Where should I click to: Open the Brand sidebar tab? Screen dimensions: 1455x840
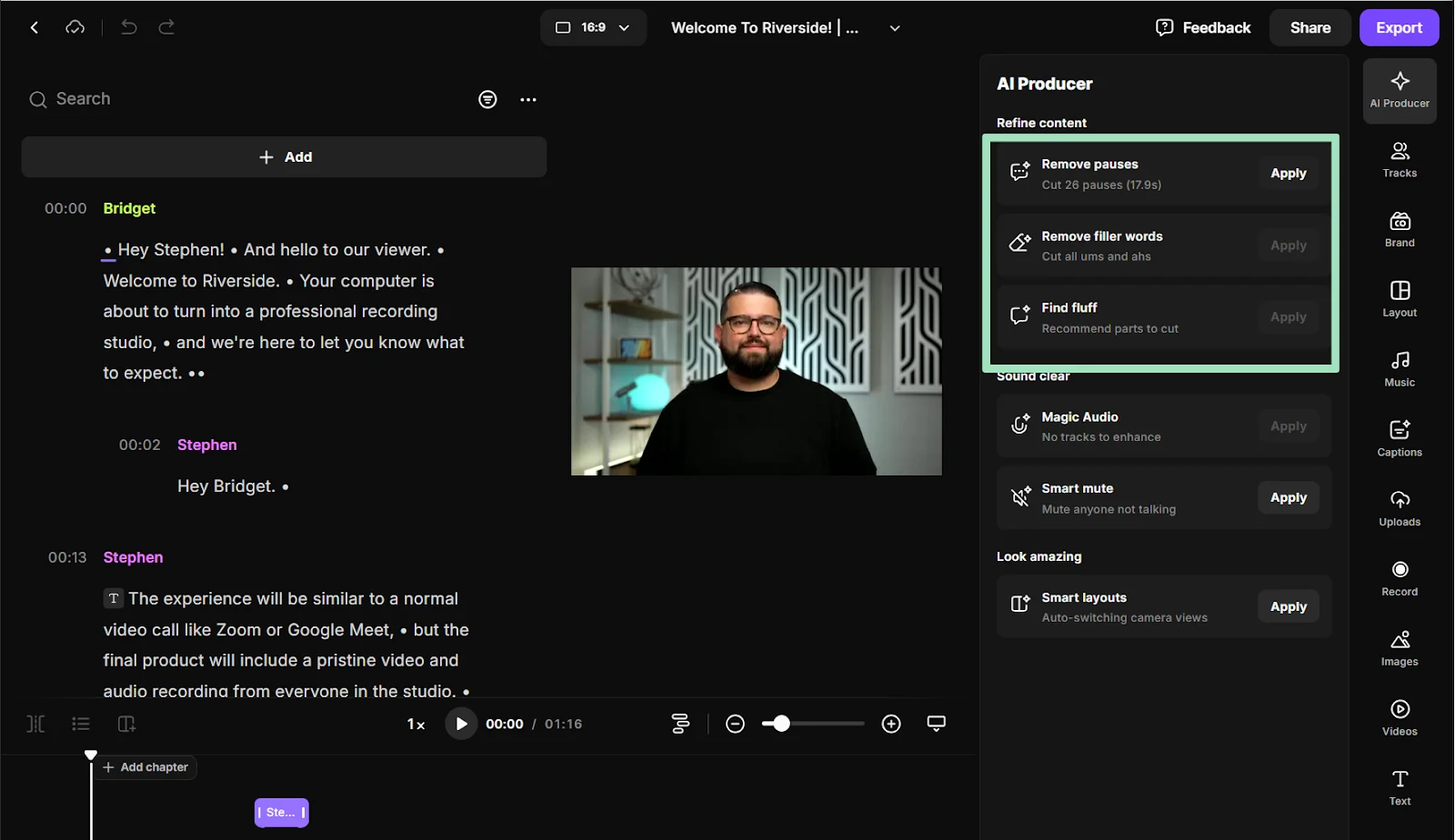coord(1400,230)
